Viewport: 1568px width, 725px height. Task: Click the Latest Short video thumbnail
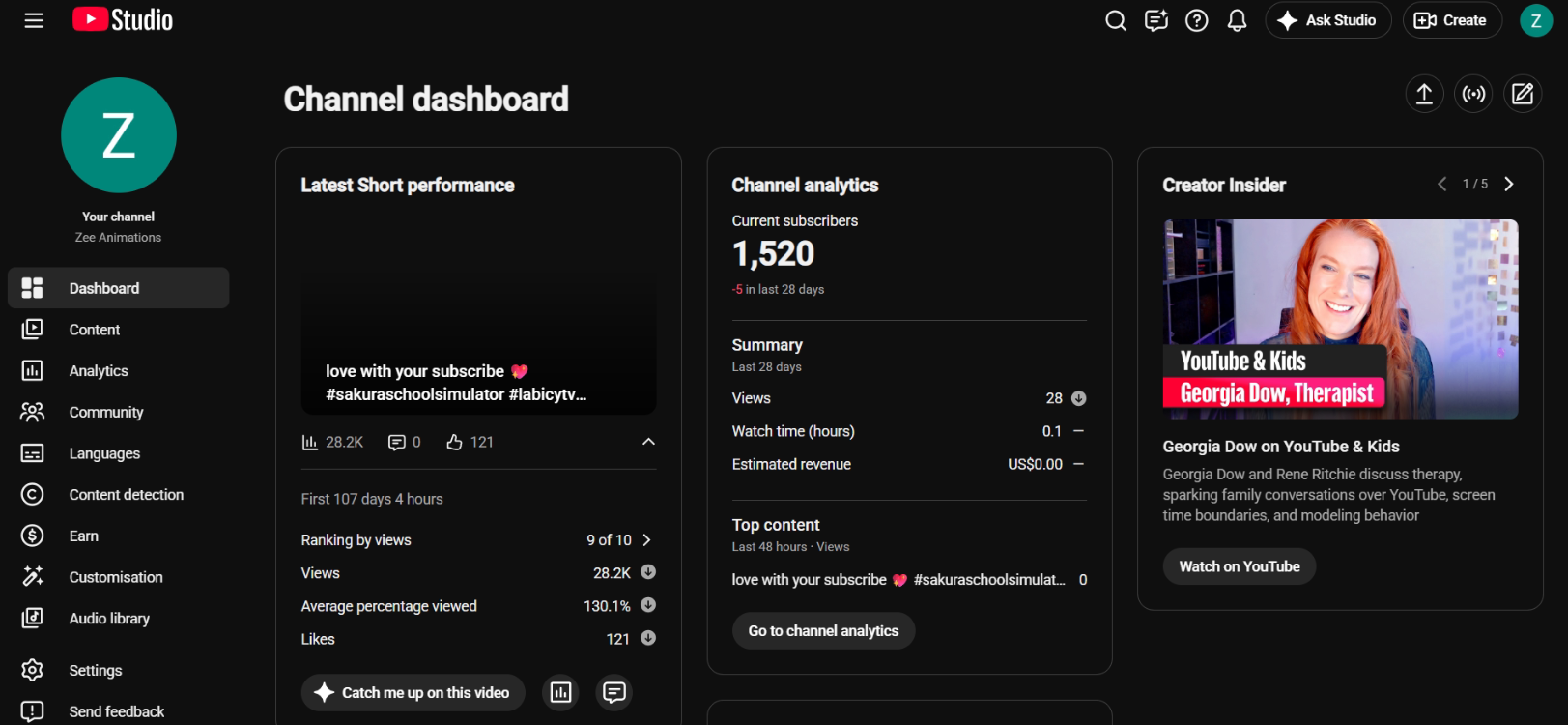[x=478, y=315]
